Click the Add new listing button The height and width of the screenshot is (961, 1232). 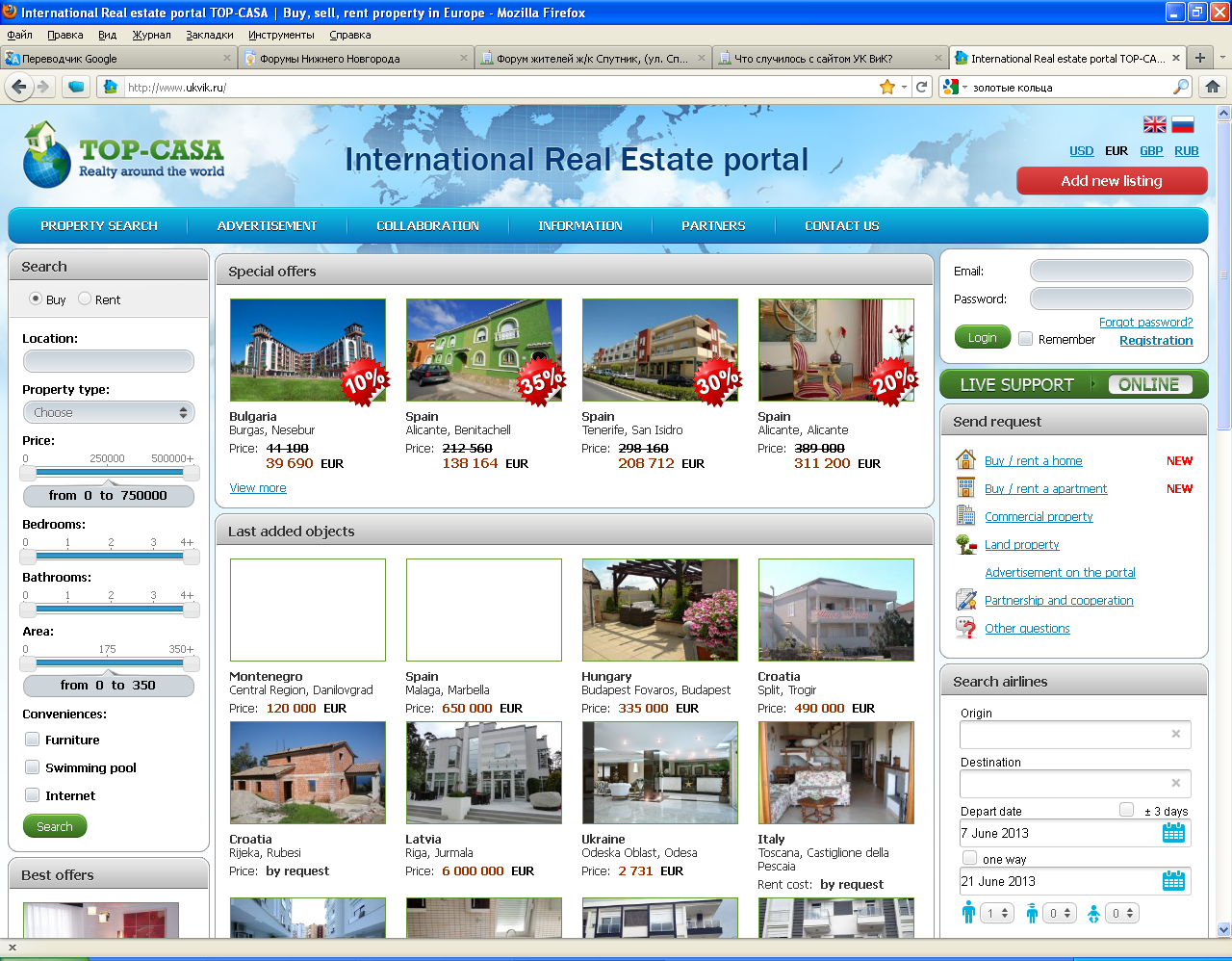click(1112, 181)
